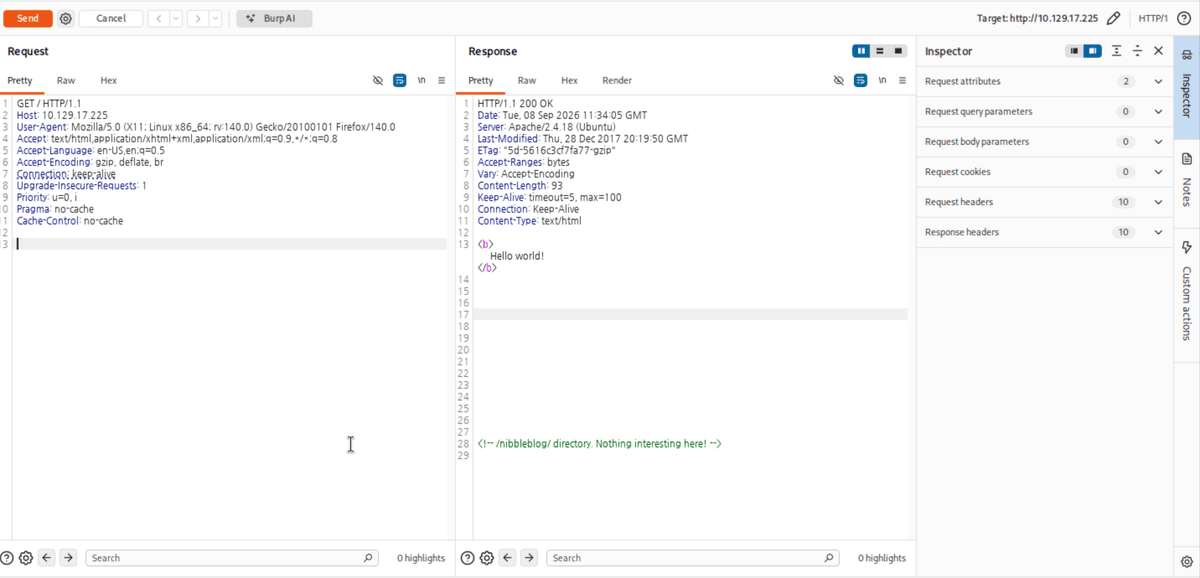This screenshot has height=578, width=1200.
Task: Edit the target with the pencil icon
Action: tap(1113, 18)
